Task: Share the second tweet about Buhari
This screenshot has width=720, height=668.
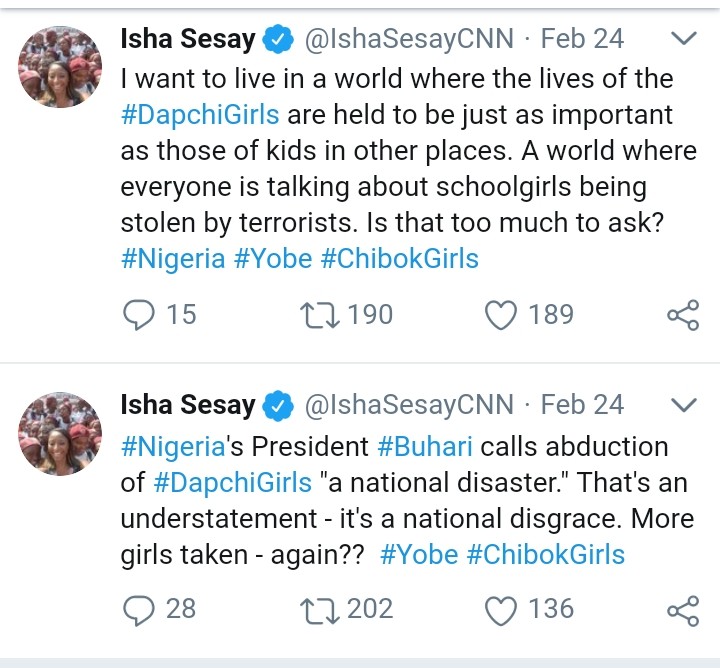Action: 683,611
